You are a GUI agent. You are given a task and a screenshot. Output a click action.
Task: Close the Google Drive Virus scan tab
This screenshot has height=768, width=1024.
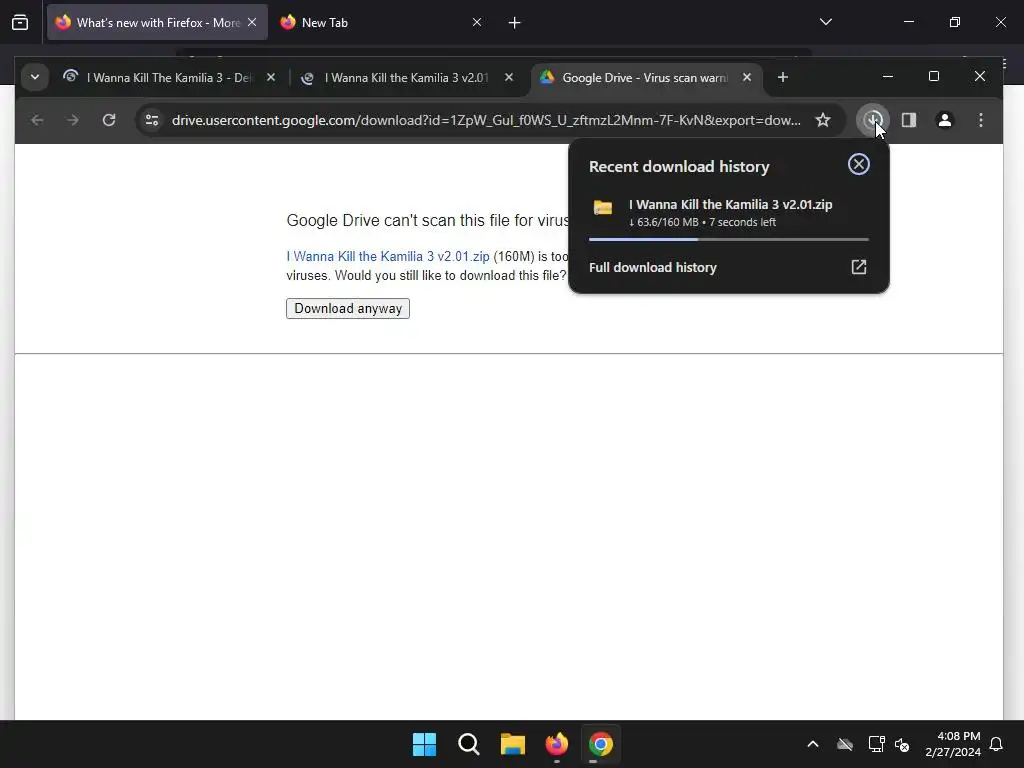746,78
